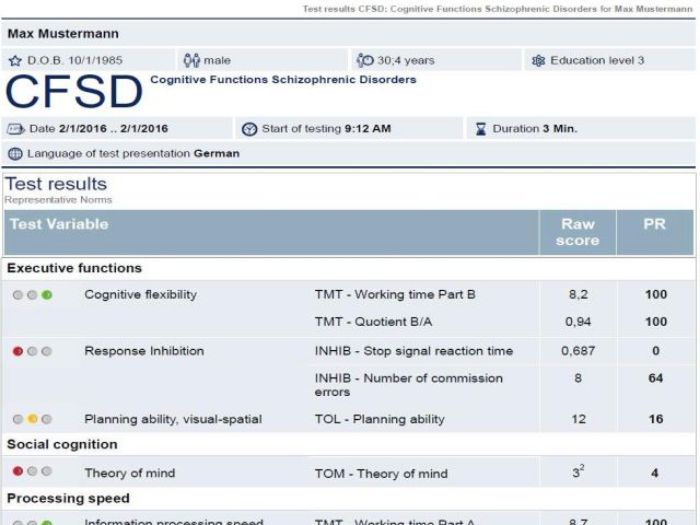
Task: Click the green indicator dot for Cognitive flexibility
Action: coord(46,295)
